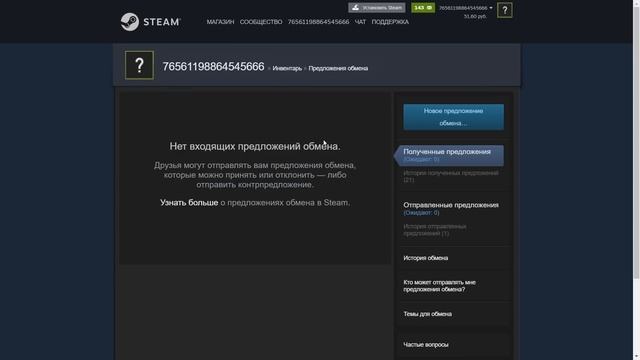Click the Установить Steam install button
The width and height of the screenshot is (640, 360).
(x=377, y=8)
